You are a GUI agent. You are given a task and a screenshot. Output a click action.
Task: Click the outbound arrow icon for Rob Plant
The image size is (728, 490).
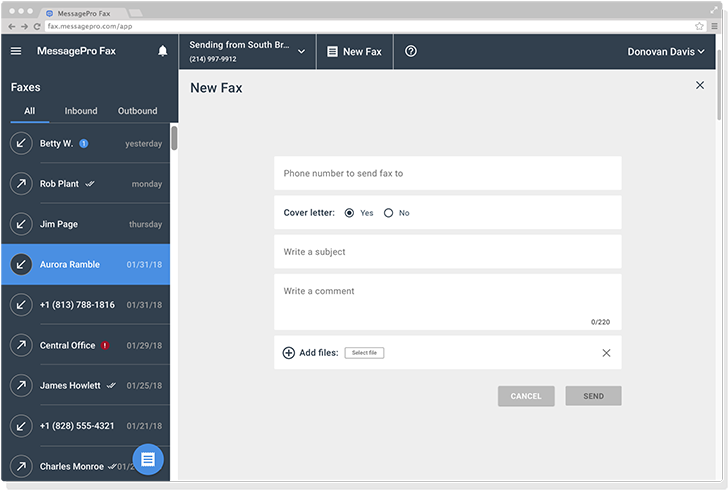(21, 184)
